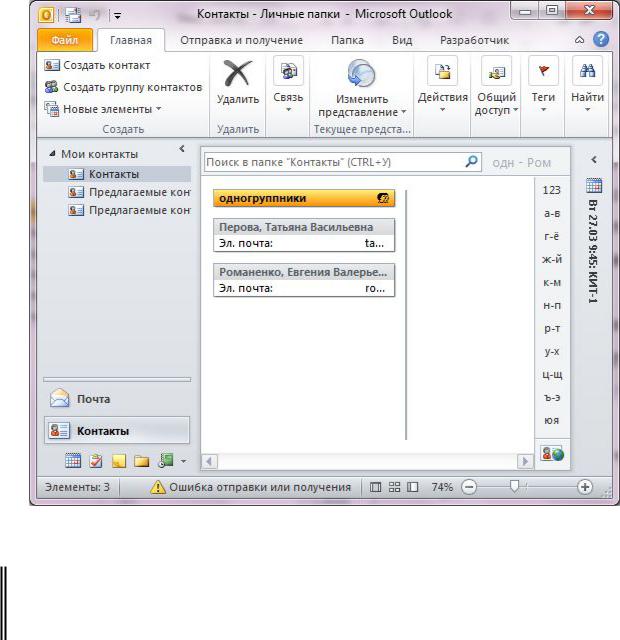
Task: Open the Calendar module icon
Action: point(73,461)
